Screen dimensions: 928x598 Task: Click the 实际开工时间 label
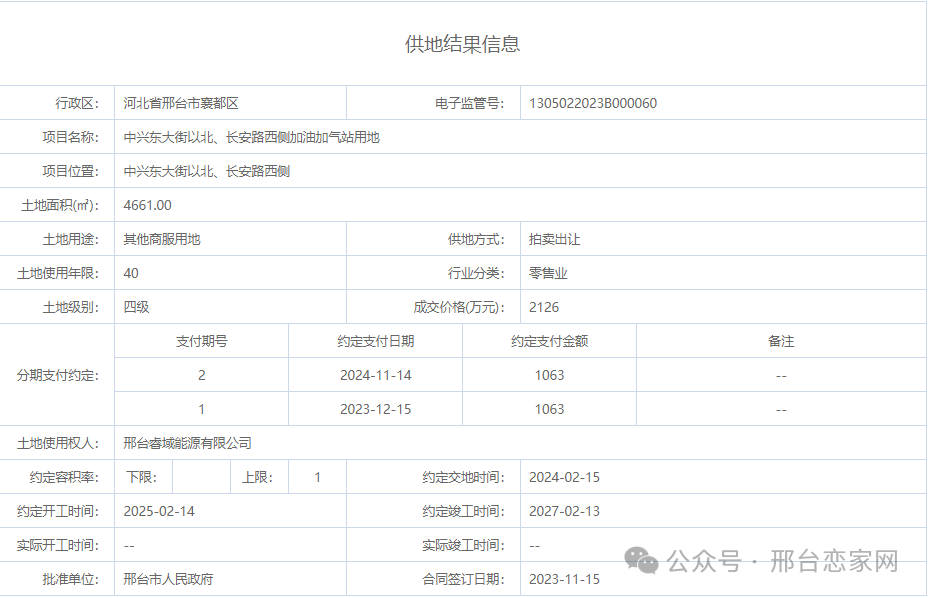point(58,545)
